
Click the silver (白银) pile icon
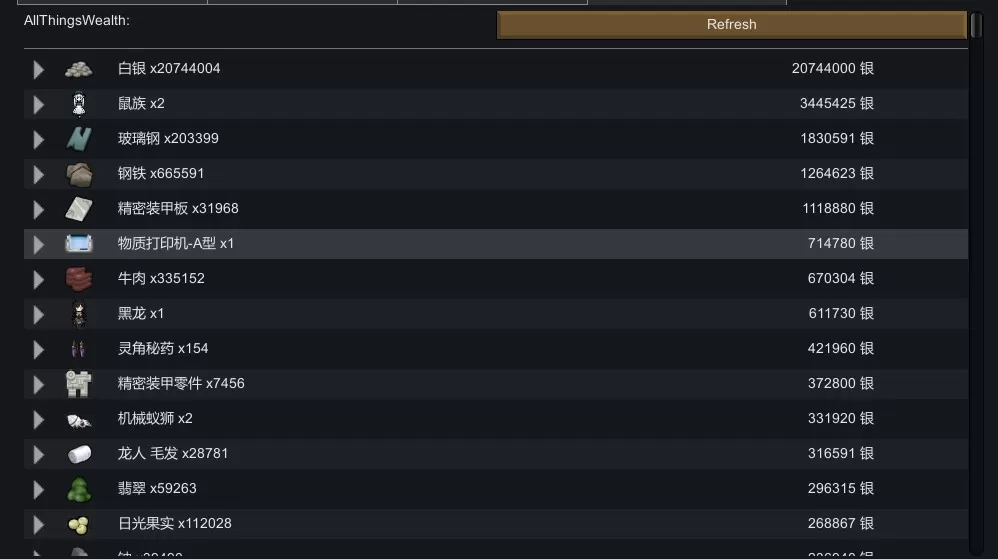[x=79, y=69]
